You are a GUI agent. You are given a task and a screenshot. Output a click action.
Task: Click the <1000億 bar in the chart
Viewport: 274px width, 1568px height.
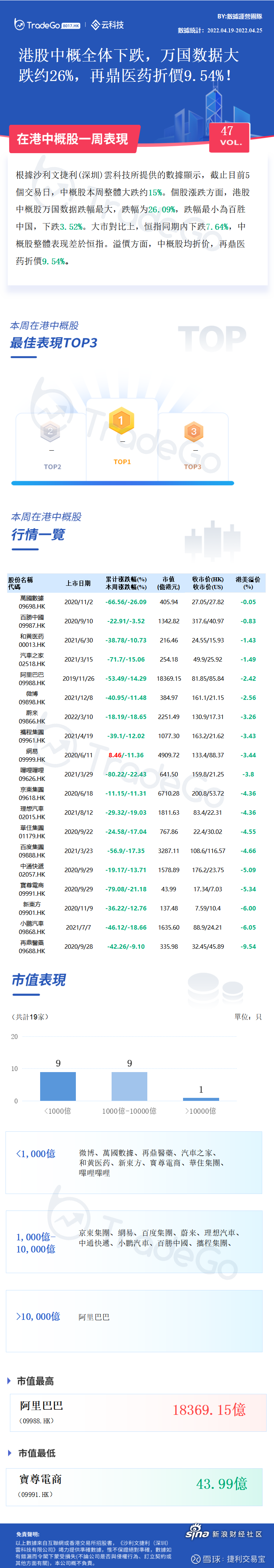(58, 1086)
